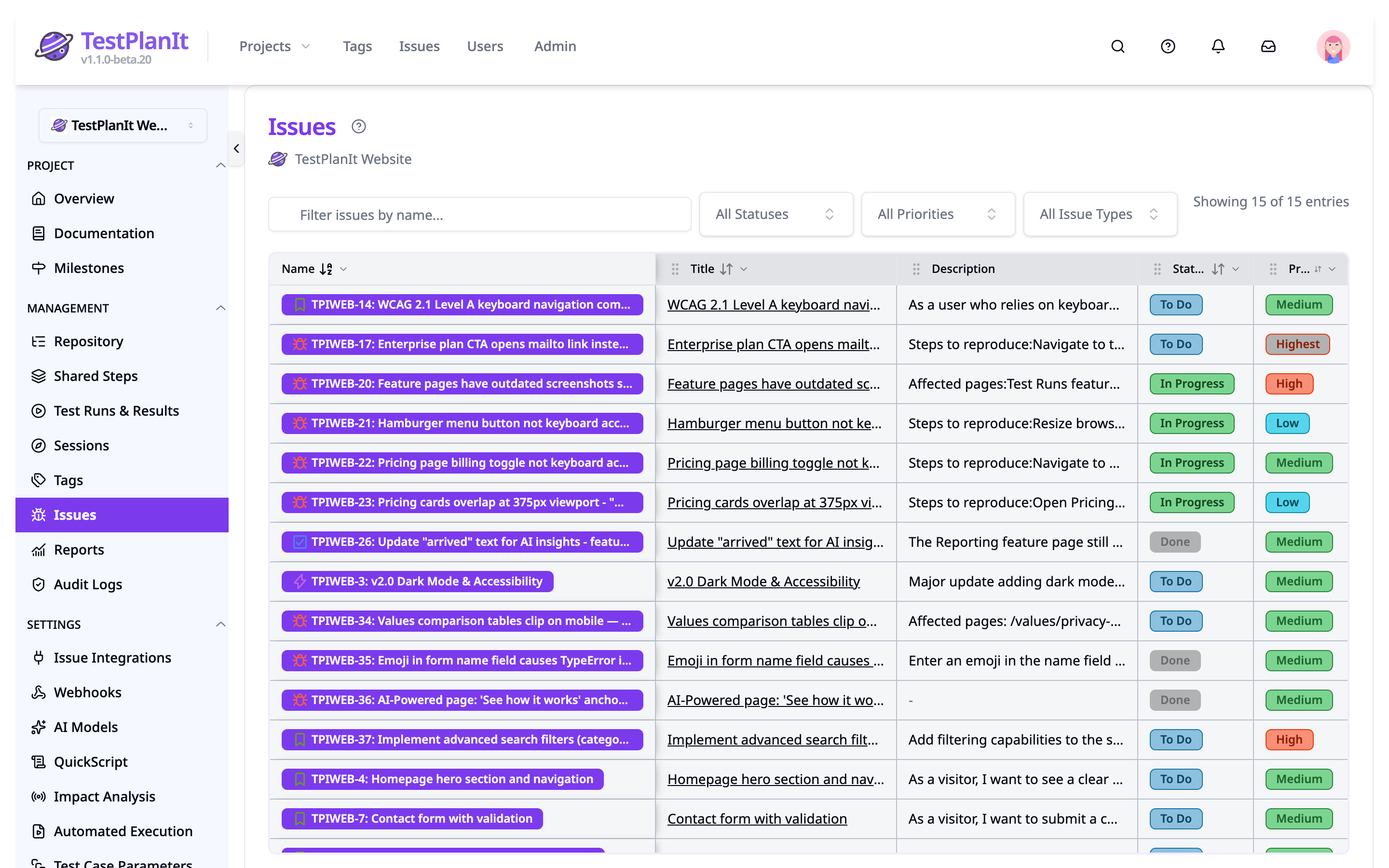Image resolution: width=1389 pixels, height=868 pixels.
Task: Open Issue Integrations settings in sidebar
Action: click(122, 658)
